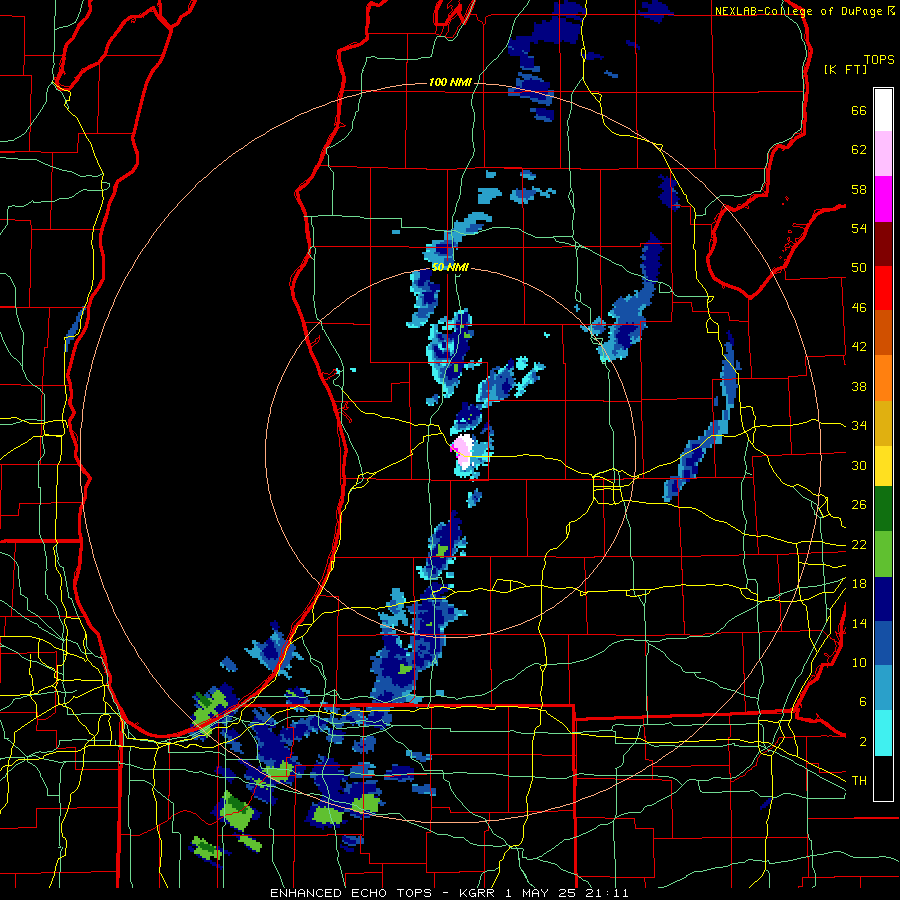900x900 pixels.
Task: Click the '1 MAY 25 21:11' timestamp
Action: [567, 893]
